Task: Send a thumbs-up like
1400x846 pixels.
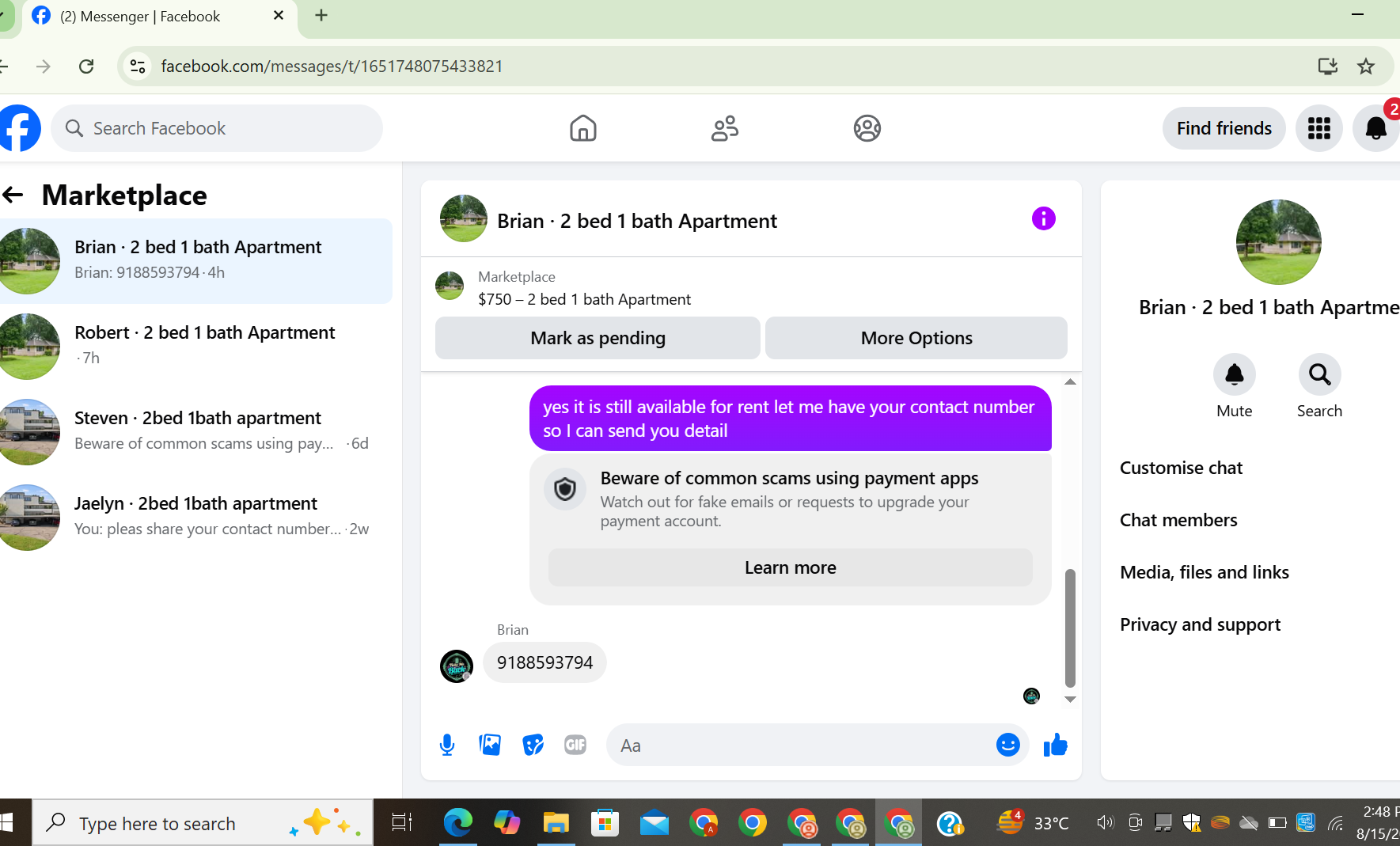Action: 1056,745
